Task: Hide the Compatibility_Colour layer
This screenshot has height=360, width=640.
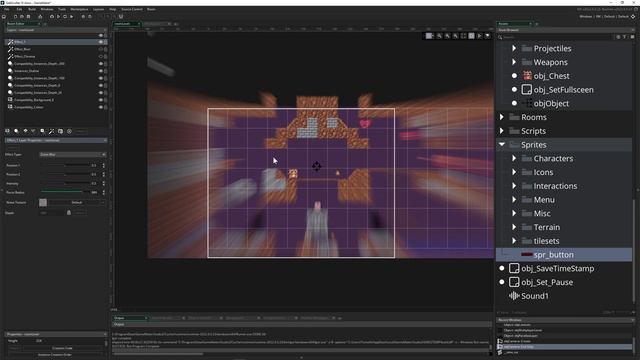Action: 100,107
